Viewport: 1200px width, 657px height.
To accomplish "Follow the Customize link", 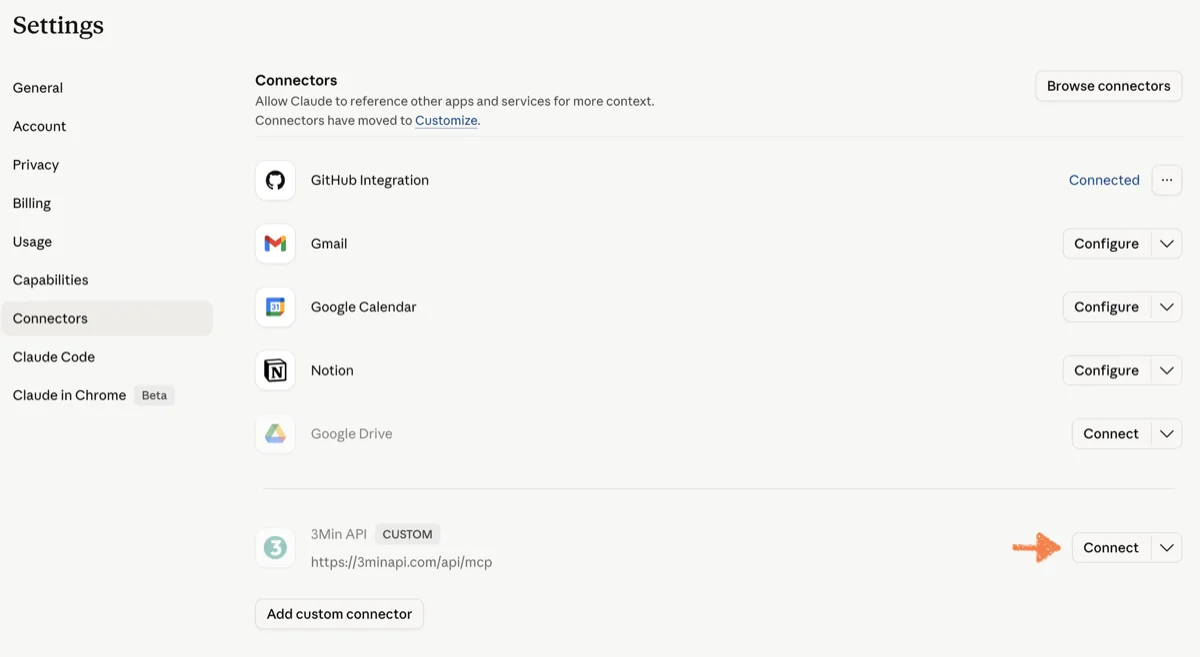I will [446, 120].
